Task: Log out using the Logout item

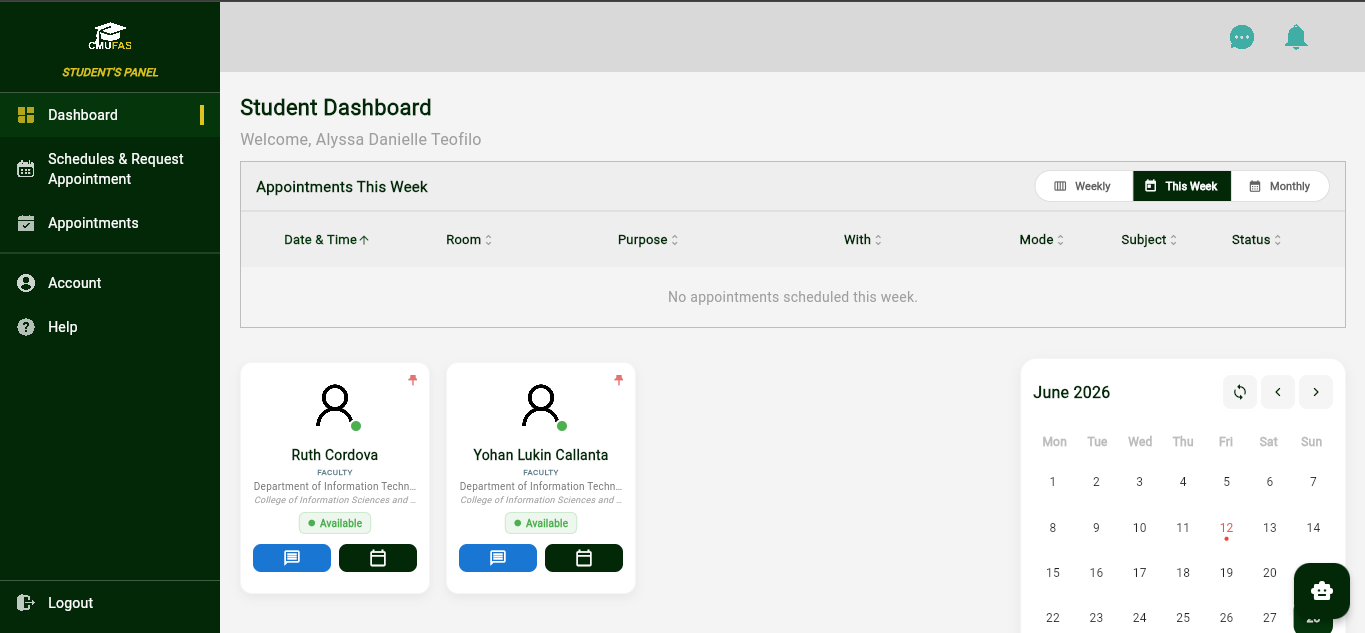Action: pos(110,603)
